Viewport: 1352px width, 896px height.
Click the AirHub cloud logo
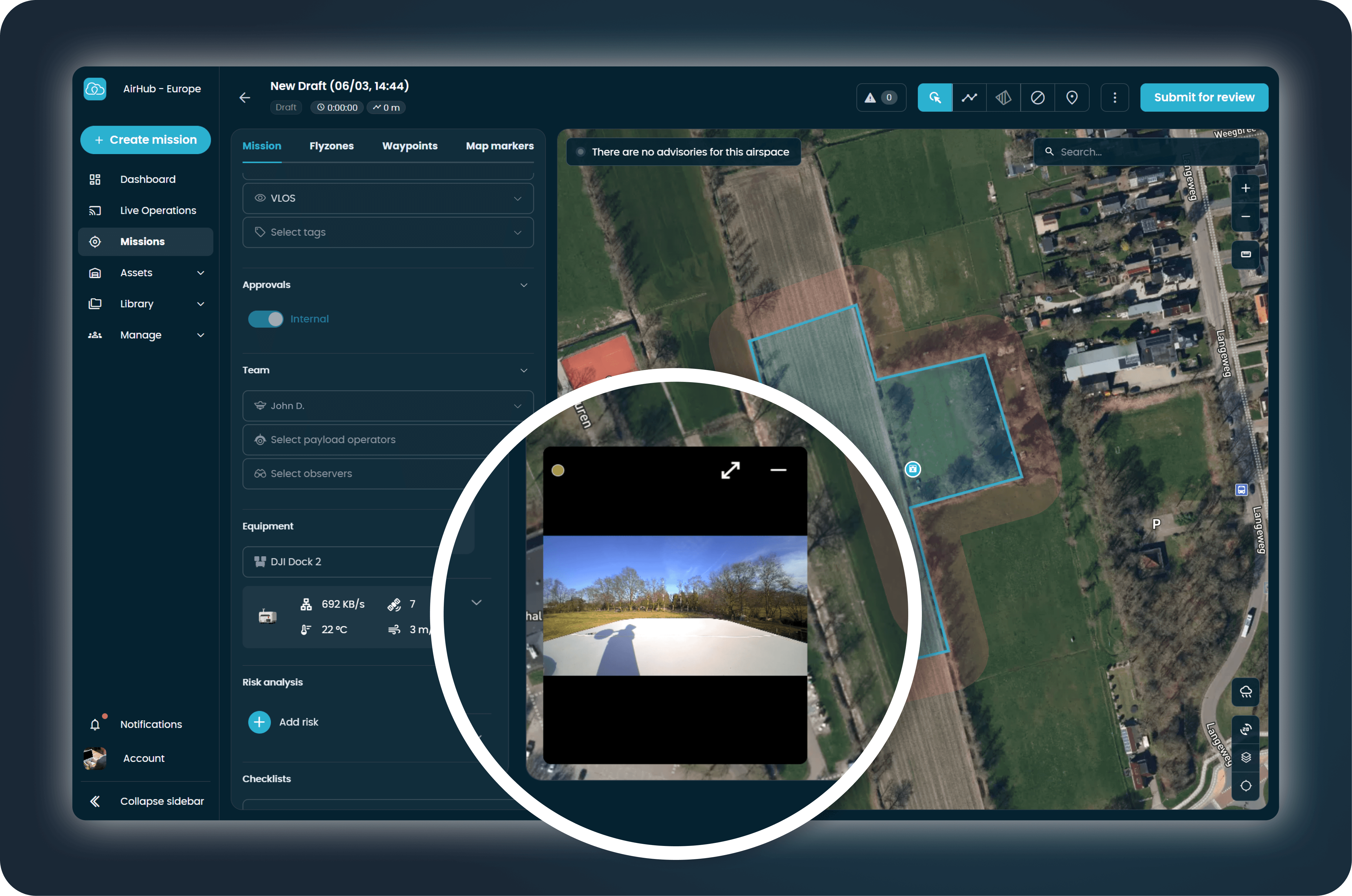95,89
